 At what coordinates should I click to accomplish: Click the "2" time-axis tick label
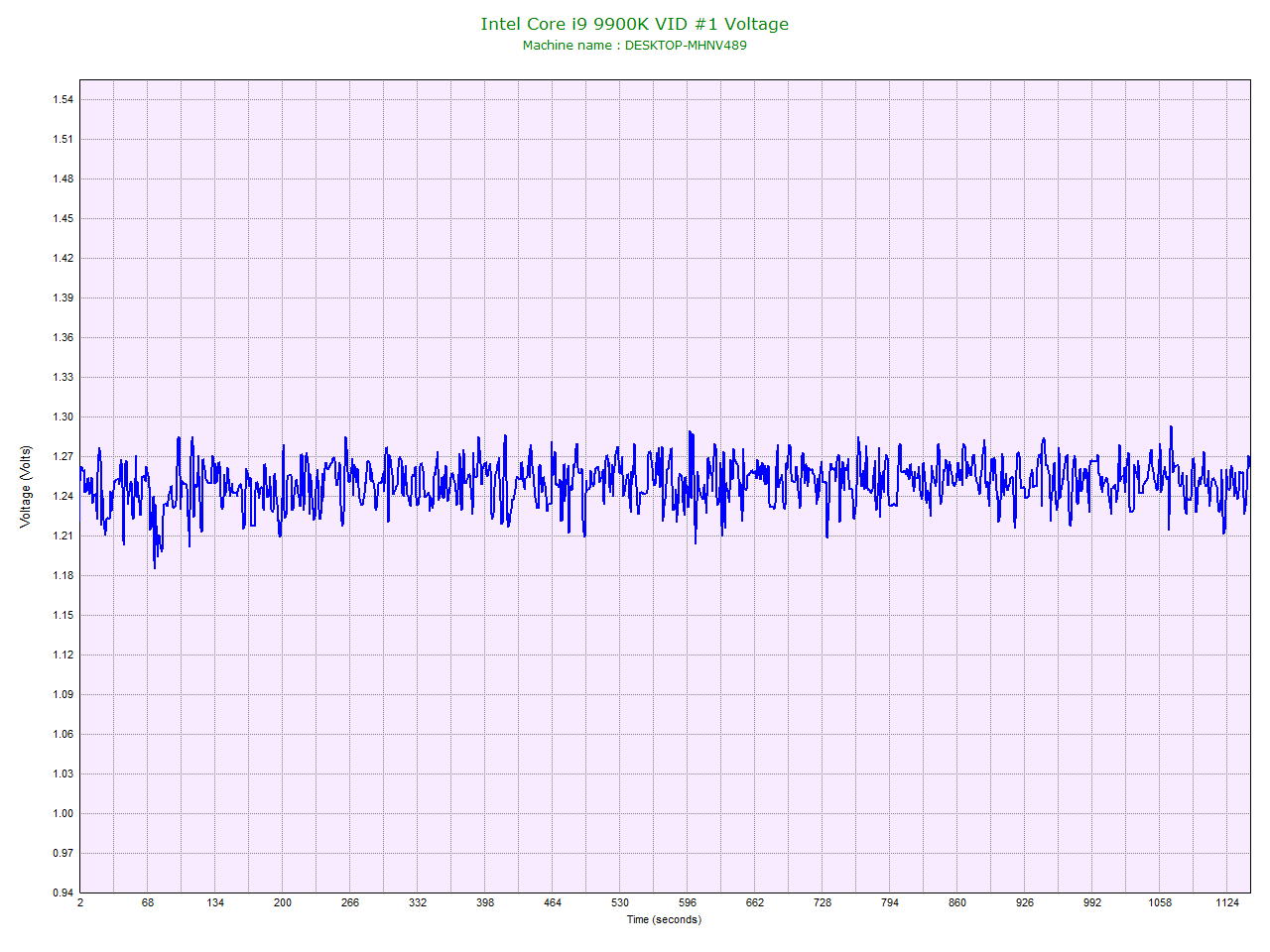coord(80,902)
